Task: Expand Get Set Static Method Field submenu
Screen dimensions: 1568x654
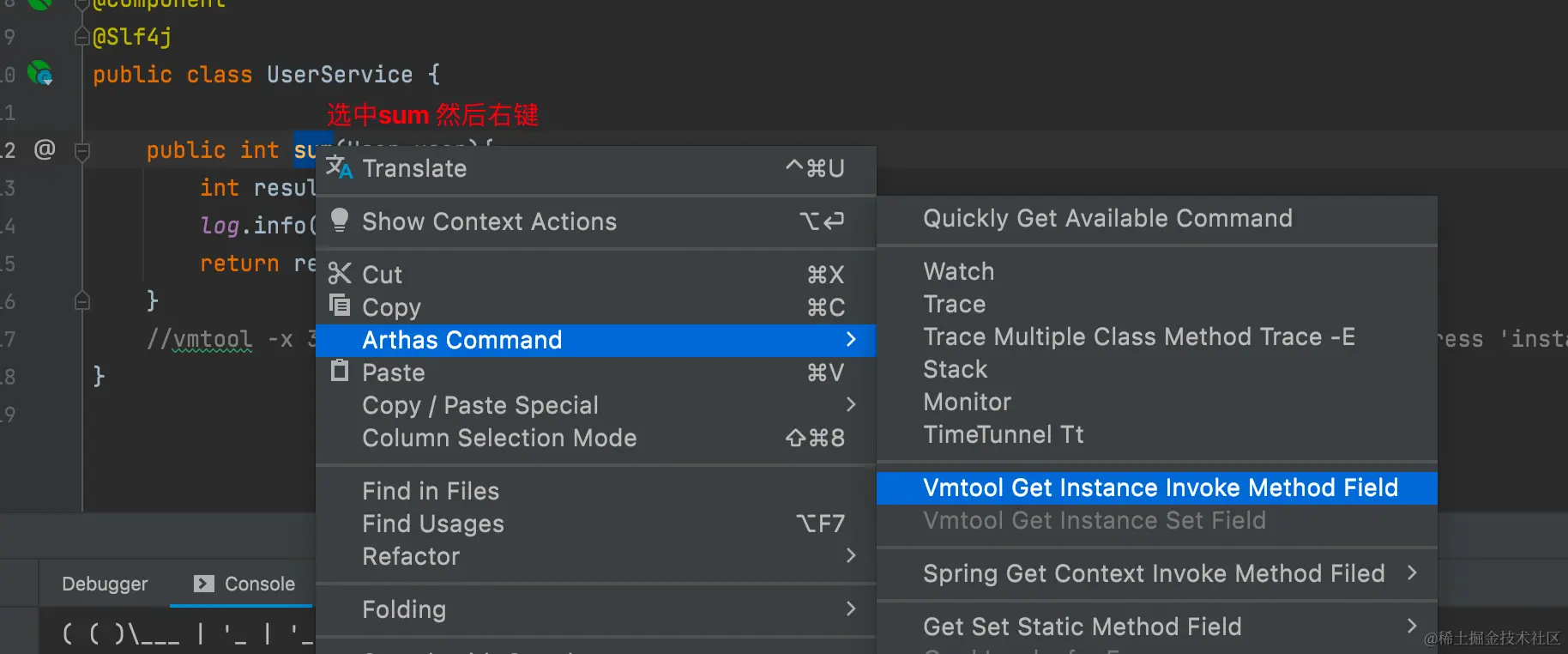Action: click(x=1411, y=626)
